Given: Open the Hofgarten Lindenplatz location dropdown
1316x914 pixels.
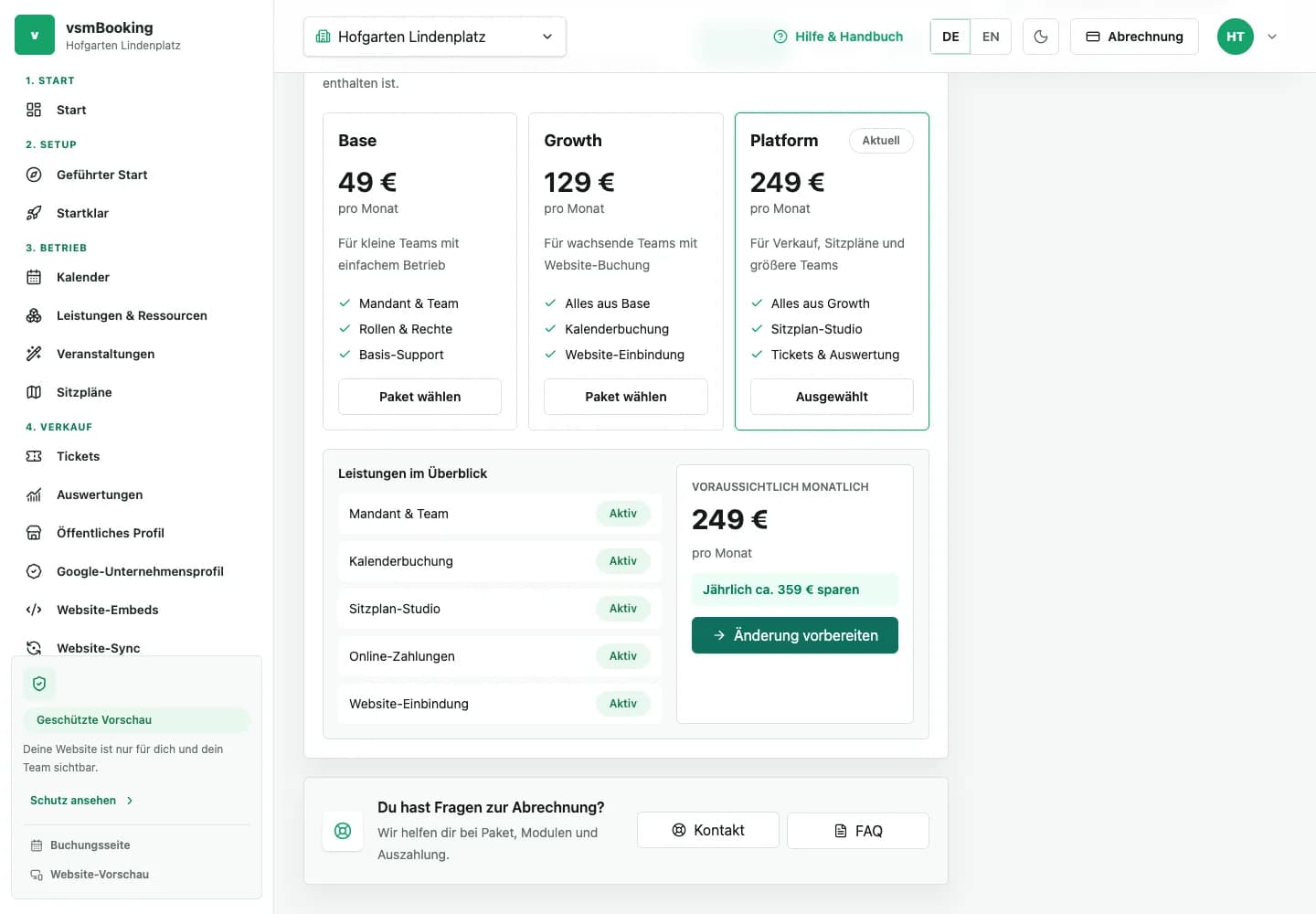Looking at the screenshot, I should pyautogui.click(x=435, y=37).
